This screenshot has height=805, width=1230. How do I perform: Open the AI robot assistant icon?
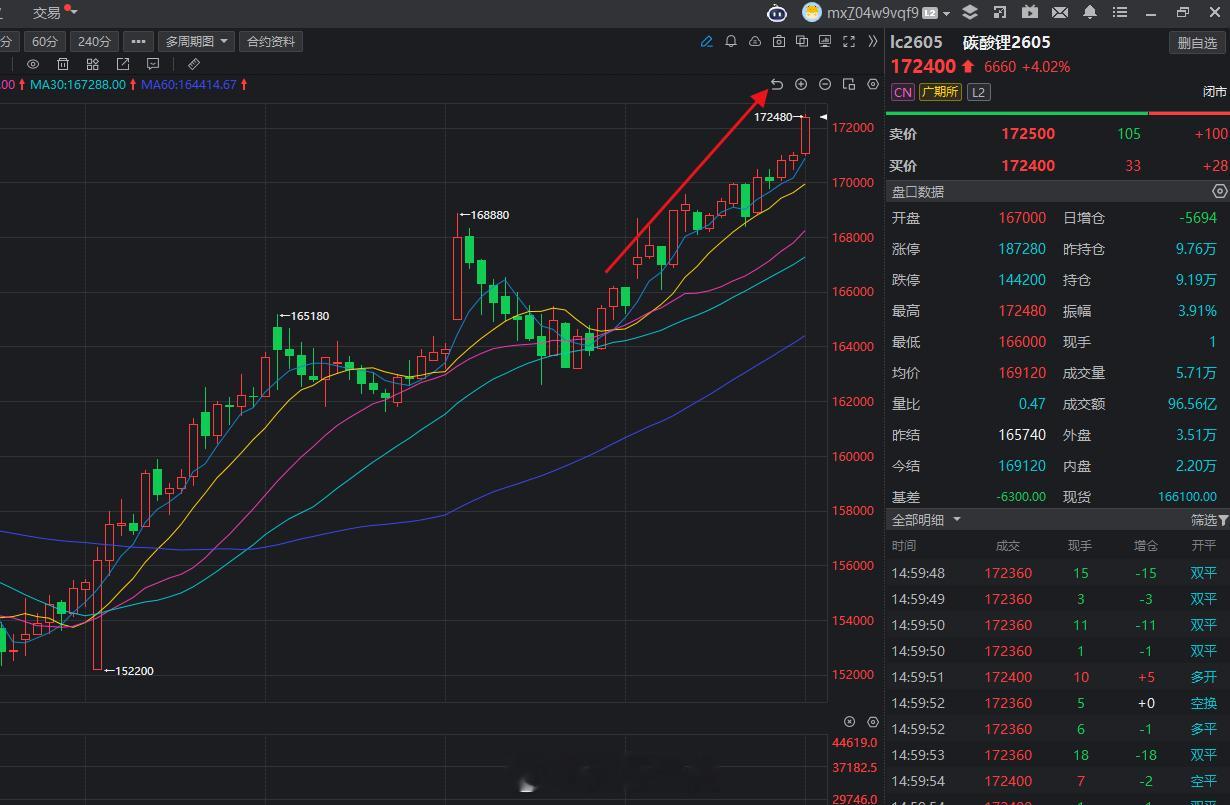click(777, 12)
